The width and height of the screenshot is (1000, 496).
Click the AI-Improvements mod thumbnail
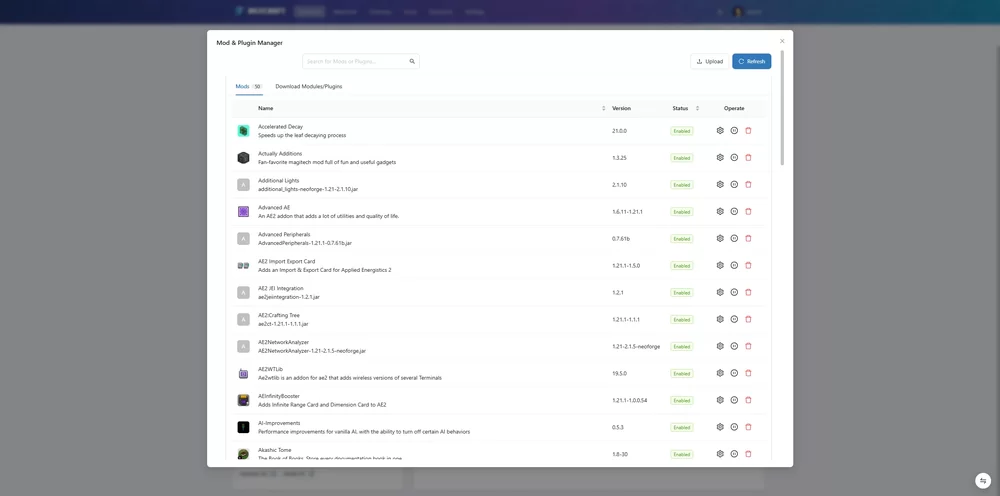click(243, 427)
